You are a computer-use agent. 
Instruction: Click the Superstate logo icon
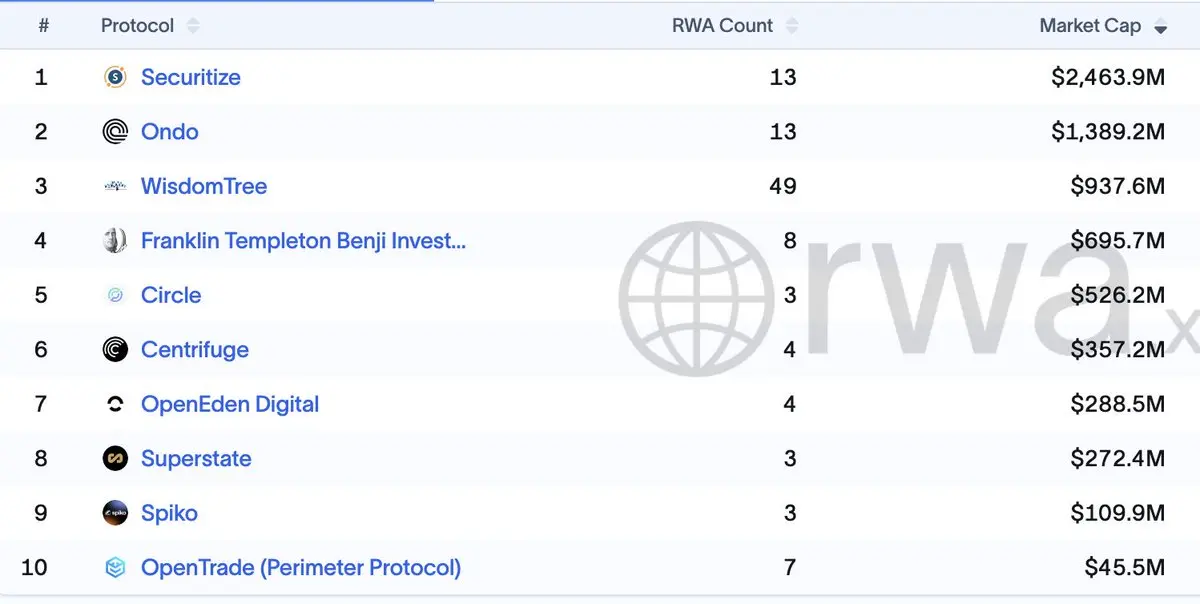tap(115, 459)
